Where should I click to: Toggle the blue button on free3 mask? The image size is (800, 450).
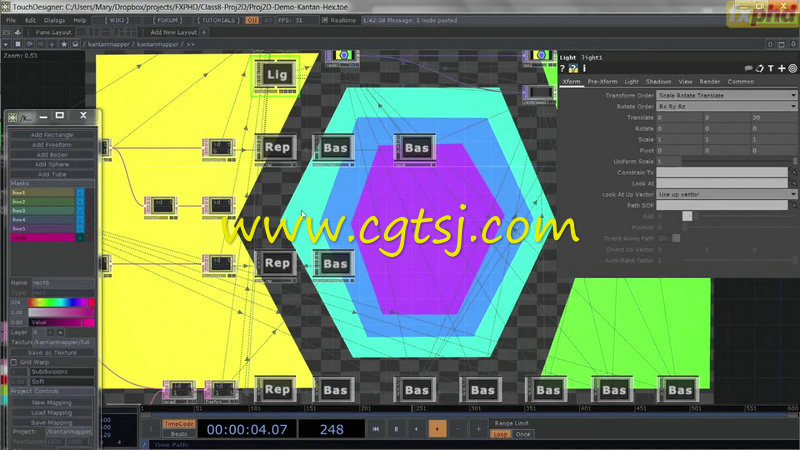pos(80,211)
